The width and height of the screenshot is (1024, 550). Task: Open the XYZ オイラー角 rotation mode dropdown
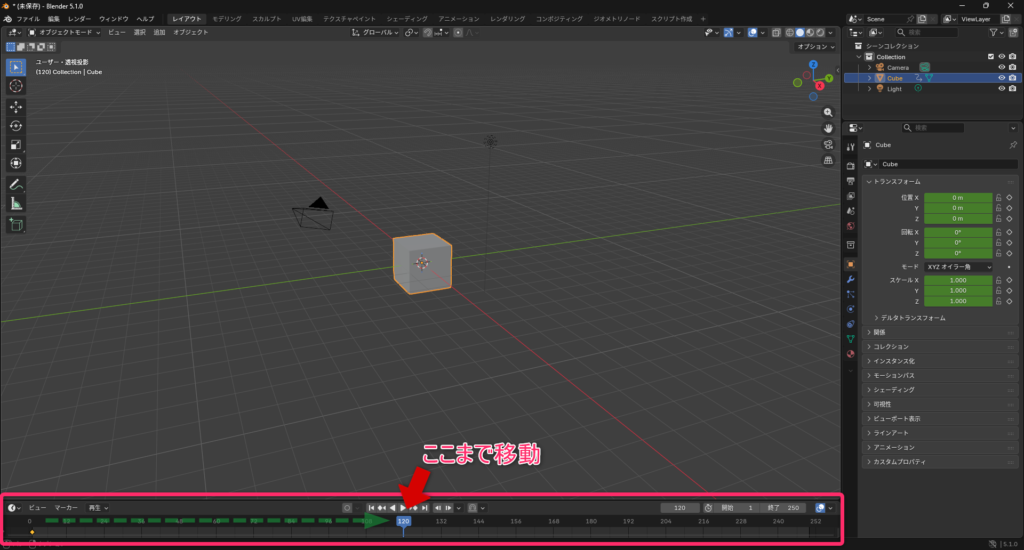(958, 267)
